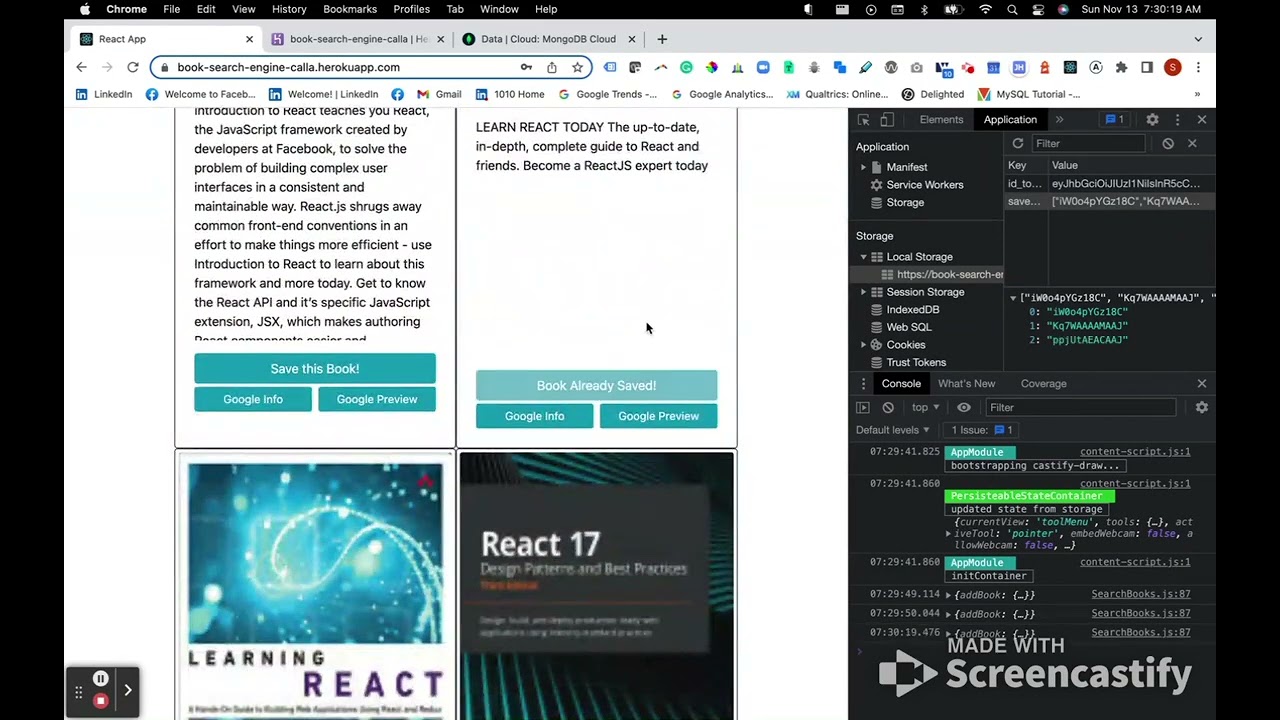Click the share icon in the address bar
1280x720 pixels.
[x=551, y=67]
